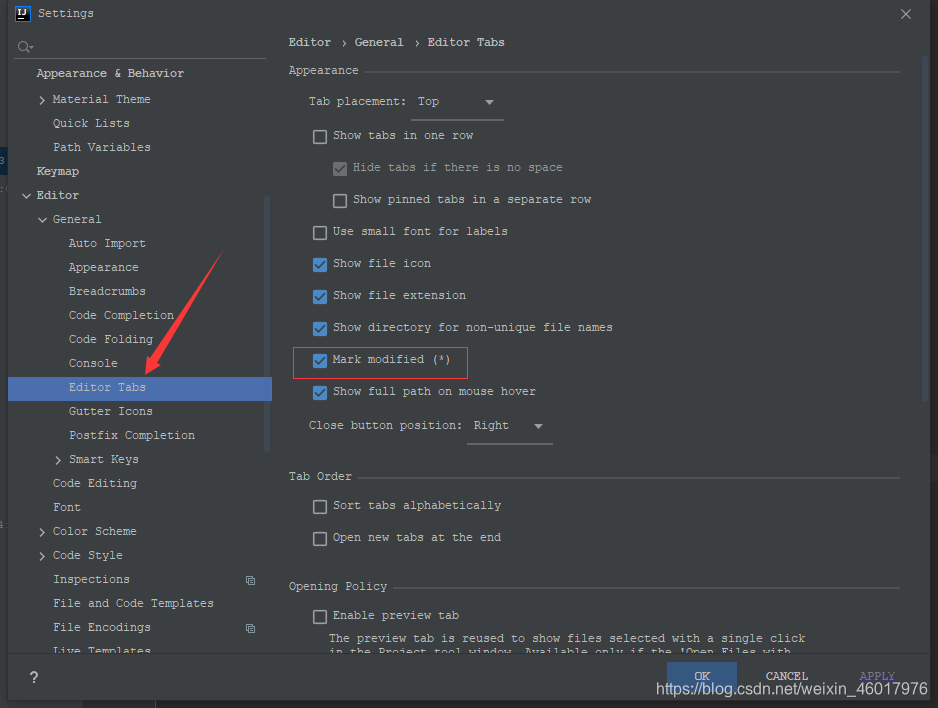Expand the Material Theme node
The width and height of the screenshot is (938, 708).
click(x=42, y=100)
